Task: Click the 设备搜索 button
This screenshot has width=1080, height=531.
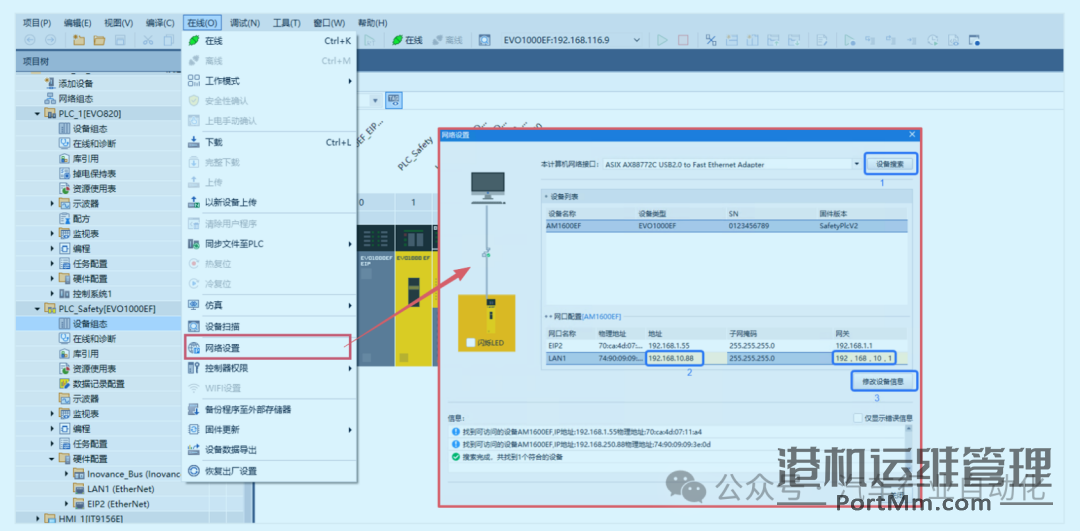Action: tap(891, 165)
